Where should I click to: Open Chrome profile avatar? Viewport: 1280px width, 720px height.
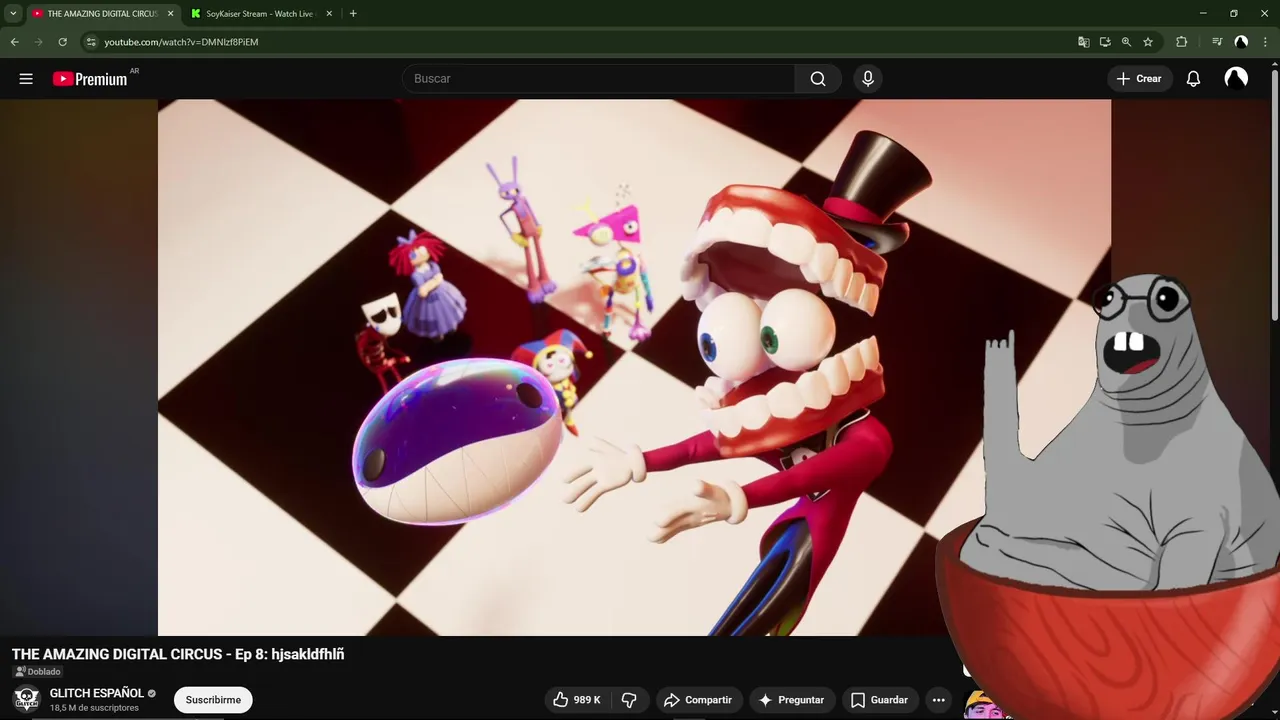[1241, 42]
